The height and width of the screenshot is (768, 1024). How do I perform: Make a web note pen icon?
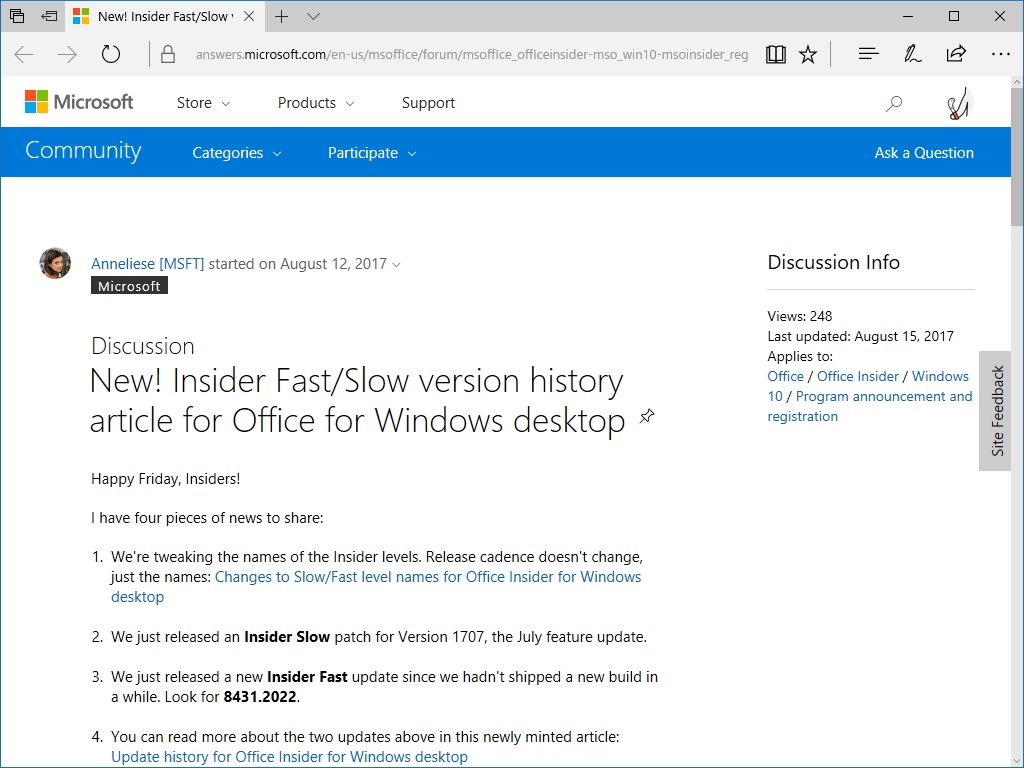pyautogui.click(x=912, y=54)
